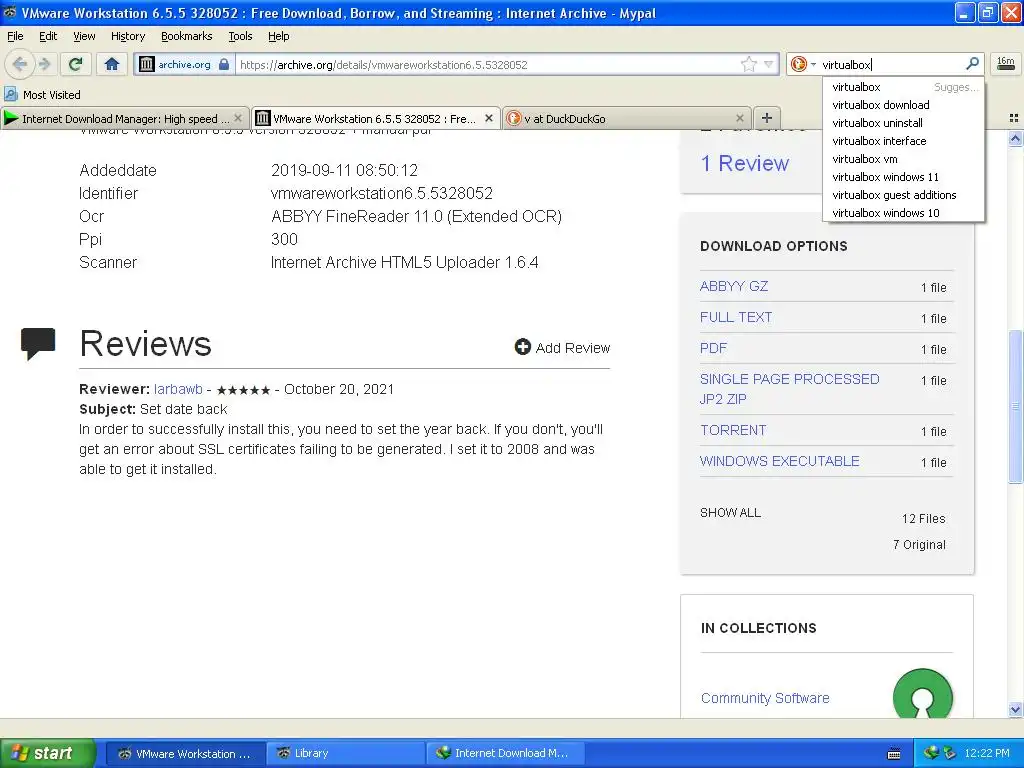
Task: Close the v at DuckDuckGo tab
Action: pos(739,118)
